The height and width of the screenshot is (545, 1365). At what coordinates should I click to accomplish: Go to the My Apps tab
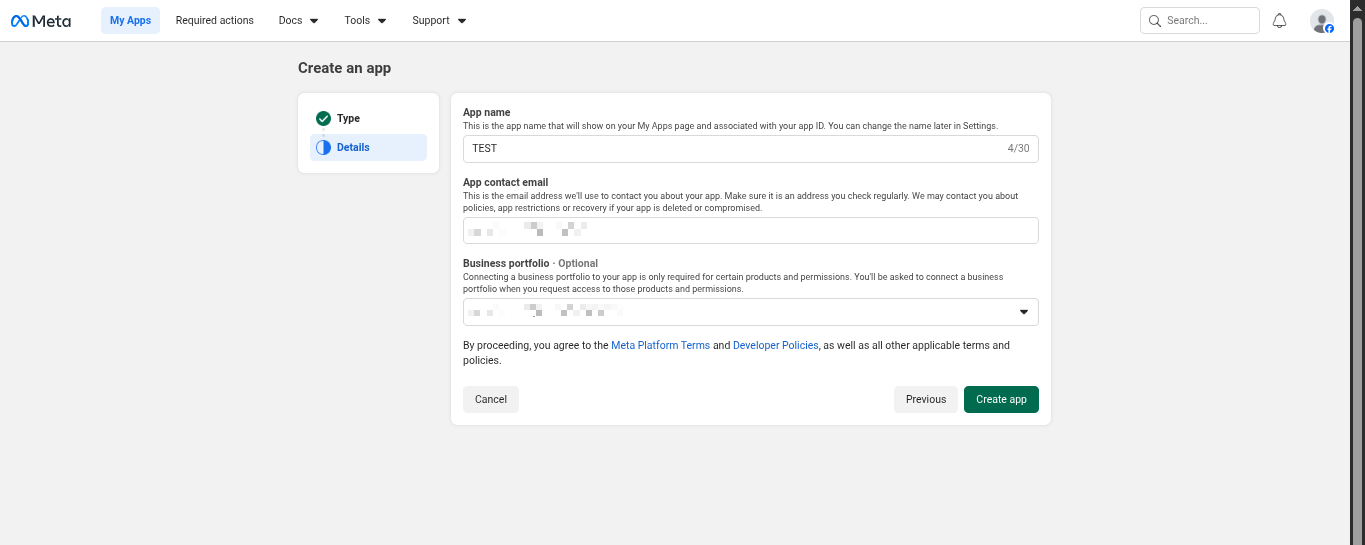(x=130, y=21)
